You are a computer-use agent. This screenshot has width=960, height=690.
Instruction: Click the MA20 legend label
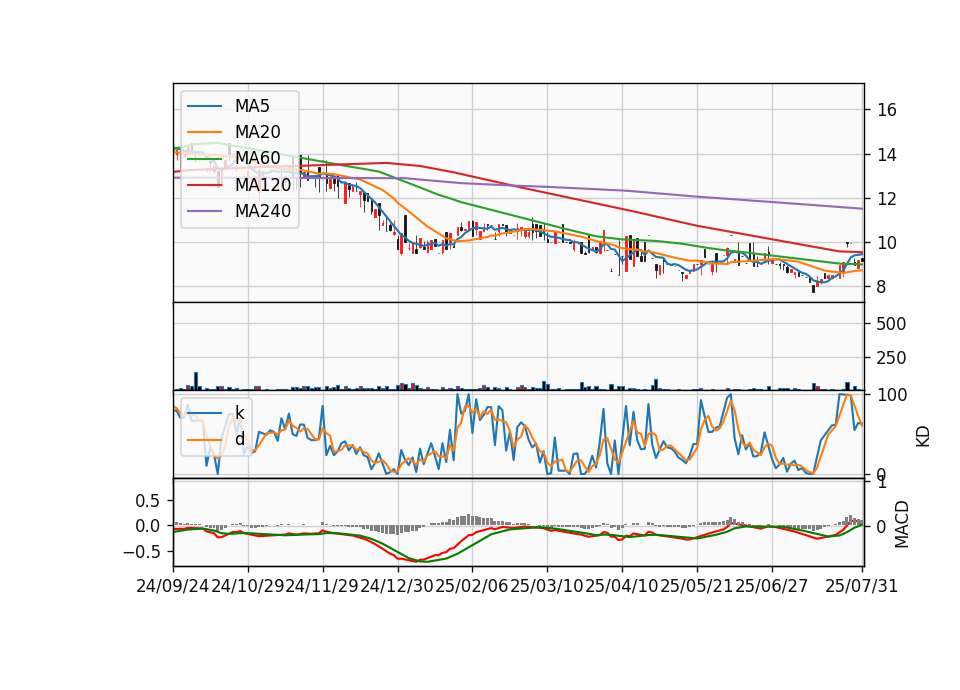pyautogui.click(x=257, y=132)
